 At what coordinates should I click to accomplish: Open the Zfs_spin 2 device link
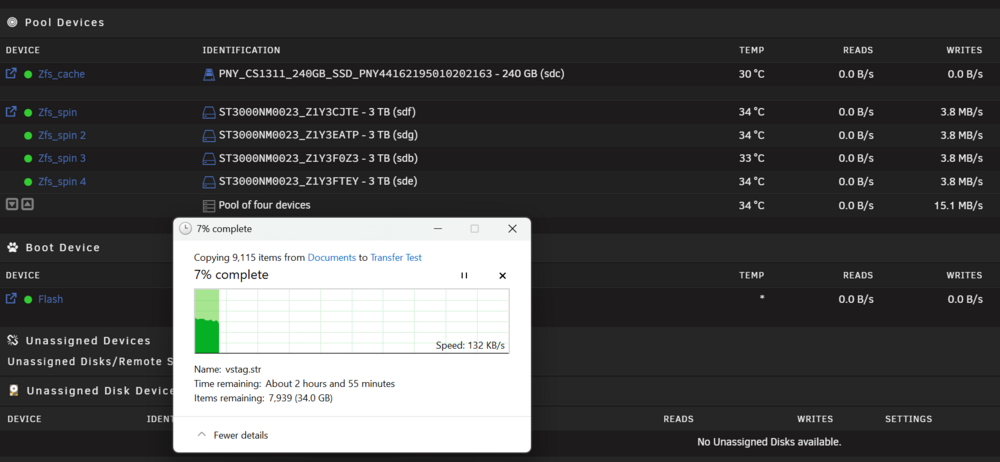62,135
